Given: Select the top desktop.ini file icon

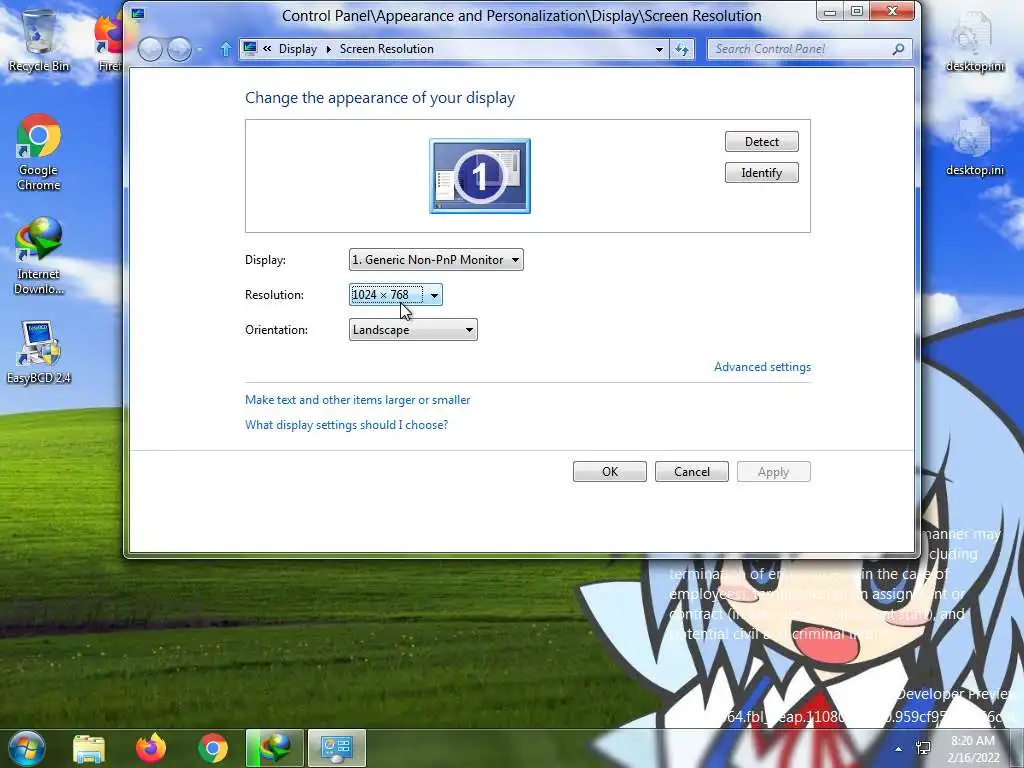Looking at the screenshot, I should coord(974,40).
